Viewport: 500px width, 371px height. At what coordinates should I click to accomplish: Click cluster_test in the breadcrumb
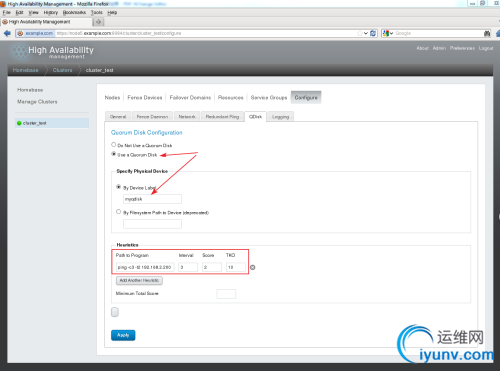point(100,70)
